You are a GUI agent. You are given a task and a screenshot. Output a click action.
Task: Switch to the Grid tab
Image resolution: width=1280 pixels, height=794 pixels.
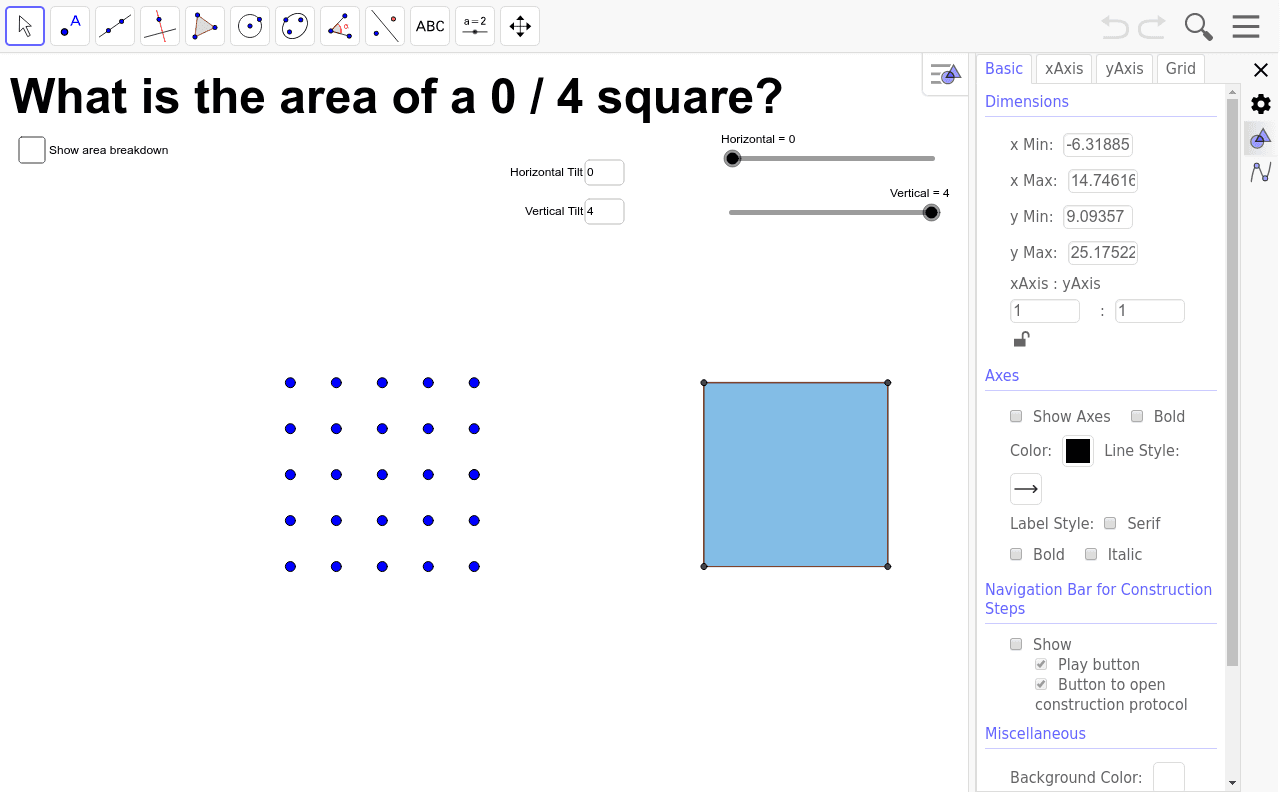[x=1181, y=68]
